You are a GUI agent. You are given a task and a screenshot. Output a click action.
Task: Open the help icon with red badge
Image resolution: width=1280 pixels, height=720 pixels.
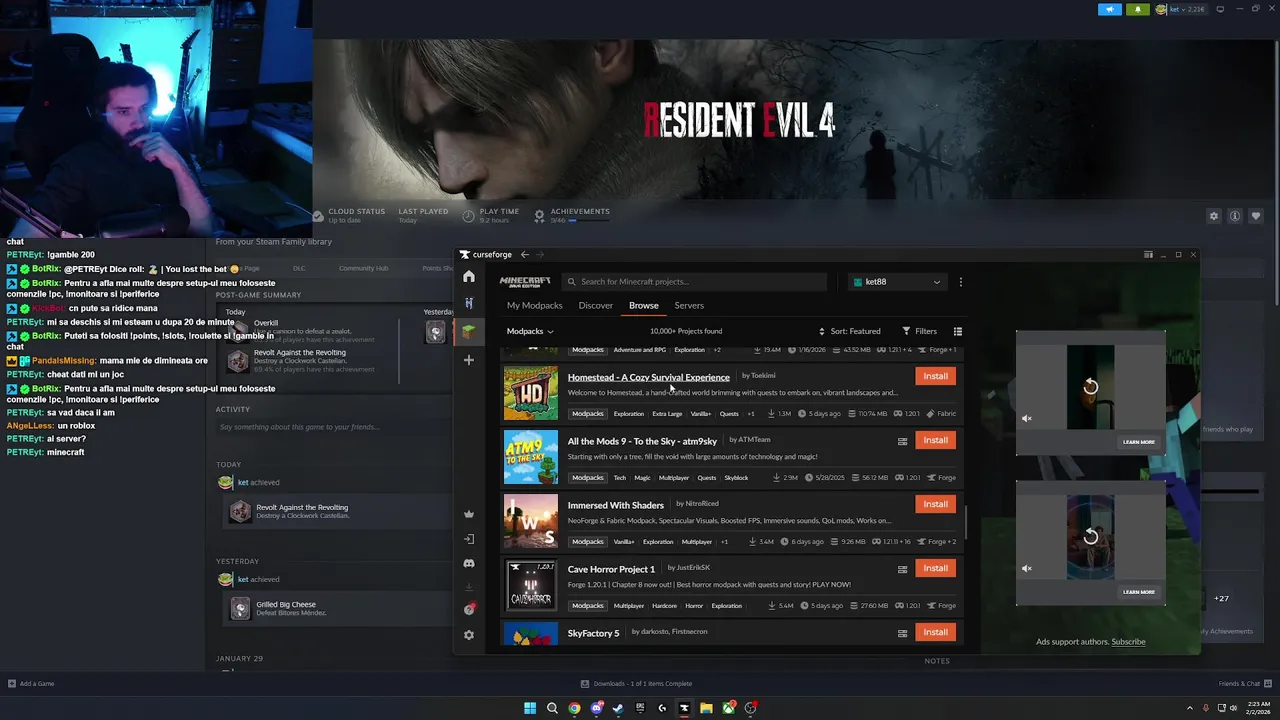point(469,609)
